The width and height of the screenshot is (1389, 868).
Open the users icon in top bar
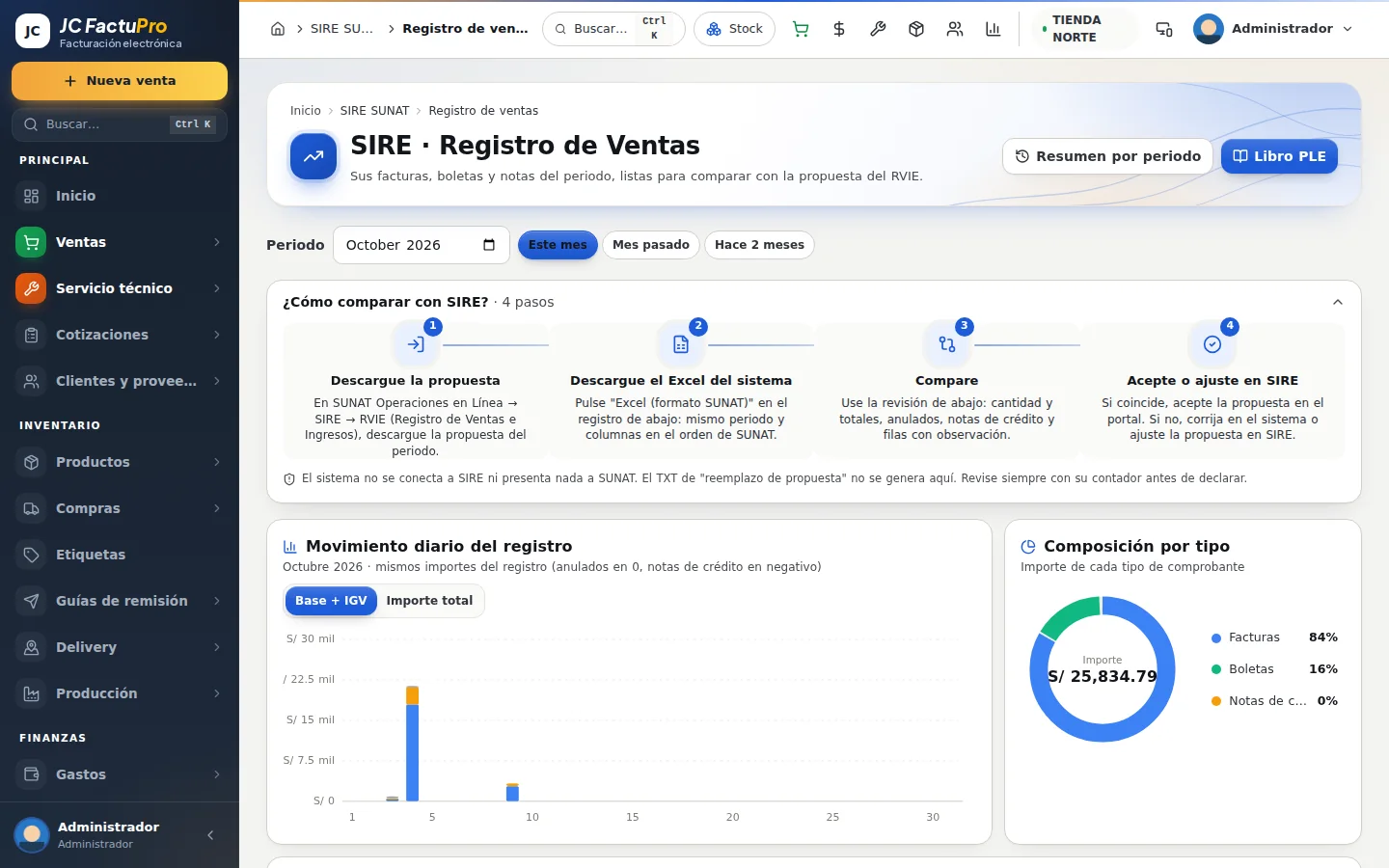[955, 29]
